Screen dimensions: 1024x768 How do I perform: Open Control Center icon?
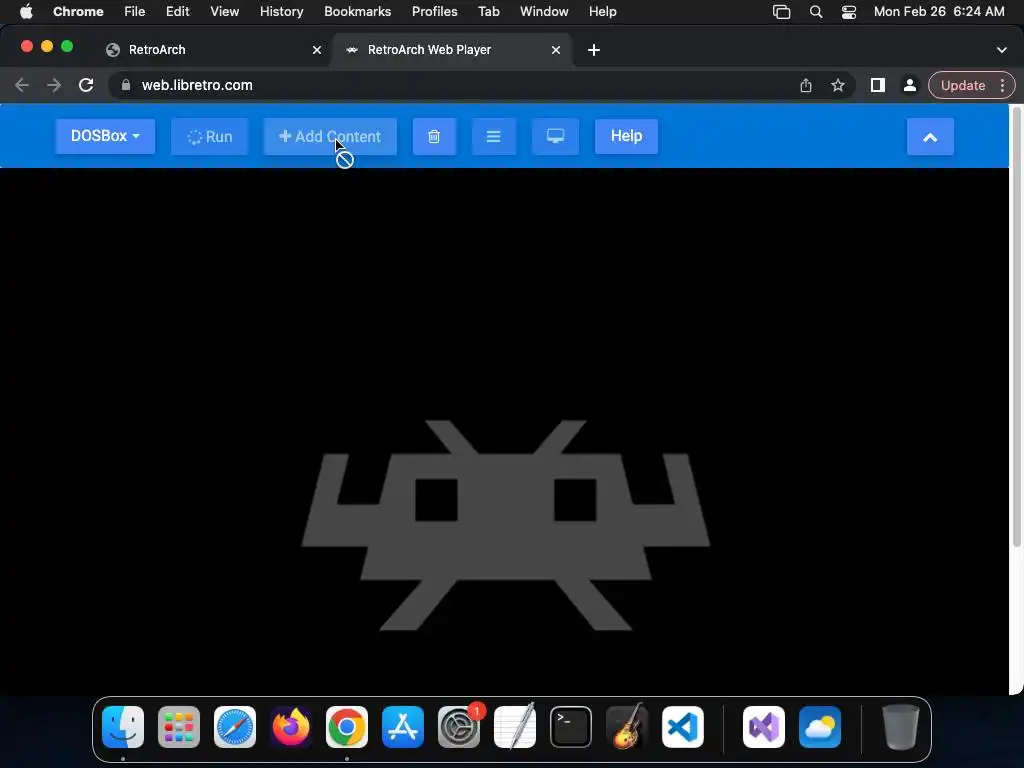point(848,11)
